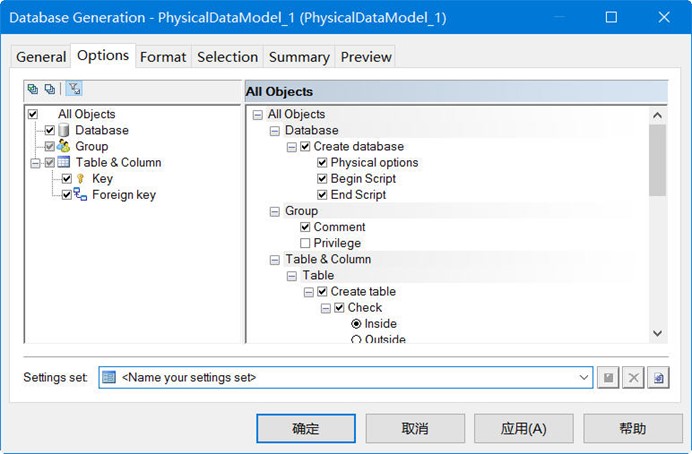692x454 pixels.
Task: Uncheck Create database option
Action: point(305,146)
